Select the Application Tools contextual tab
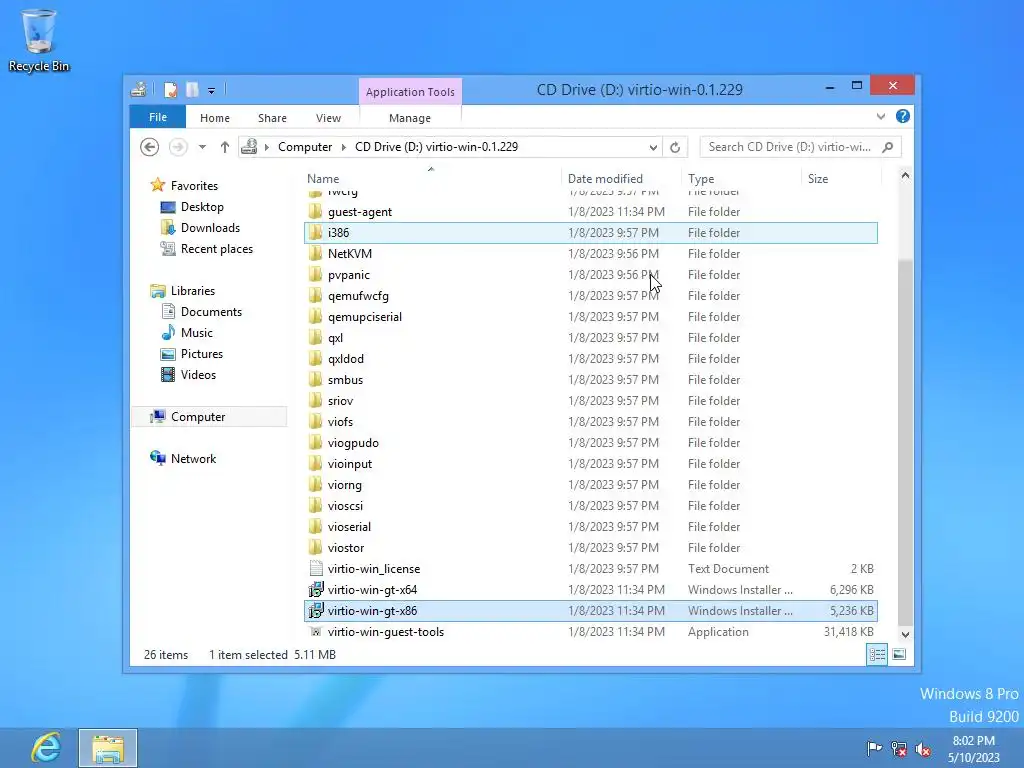The width and height of the screenshot is (1024, 768). tap(410, 92)
